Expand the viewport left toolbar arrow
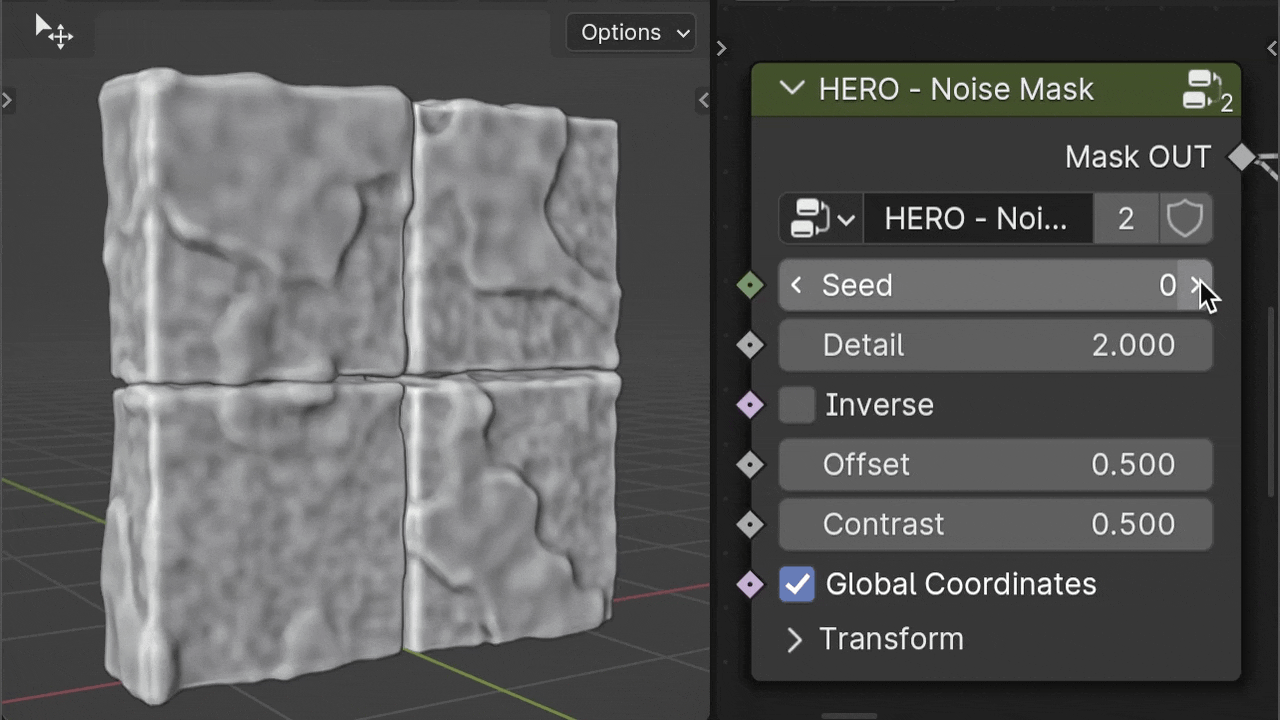The image size is (1280, 720). tap(6, 100)
